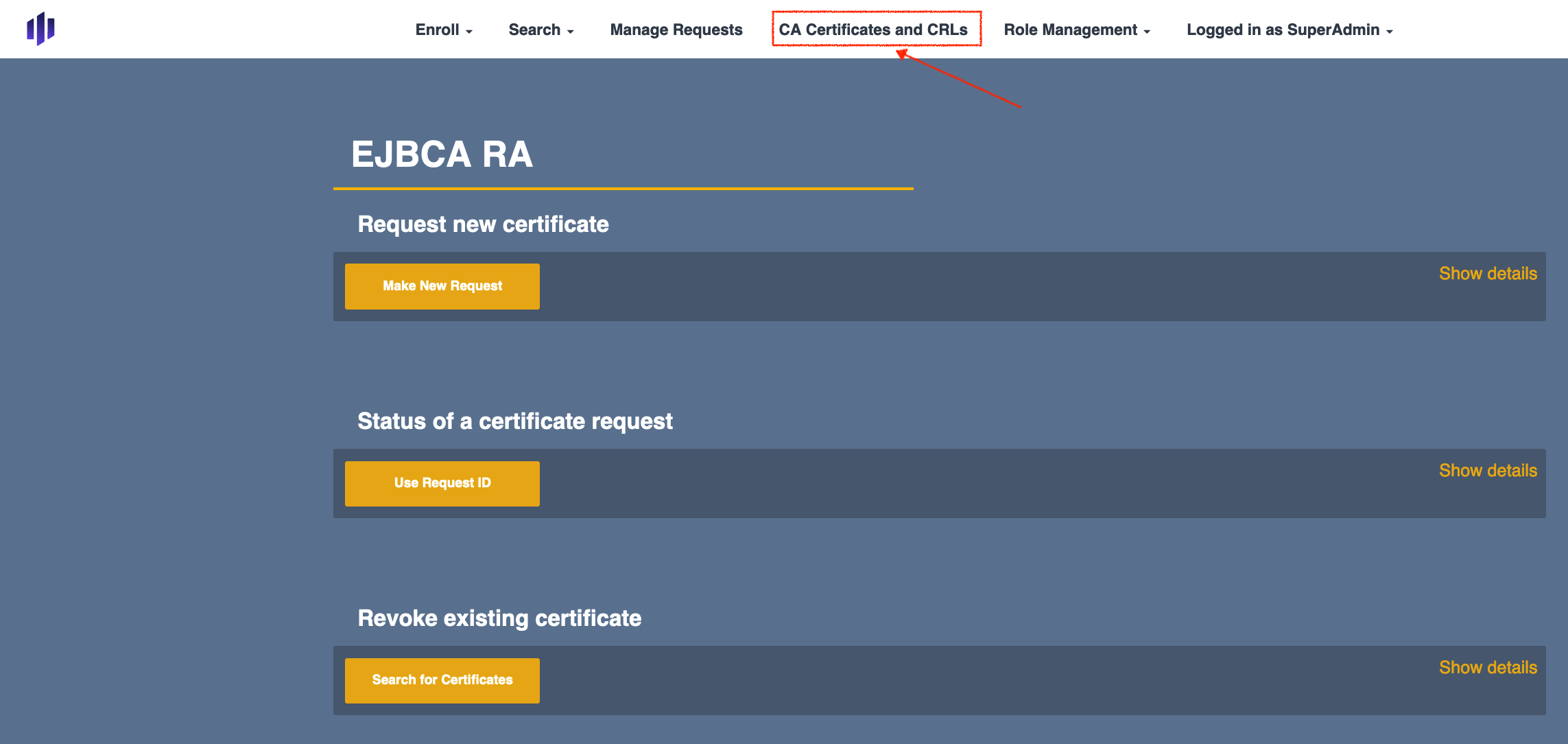The image size is (1568, 744).
Task: Click the yellow divider line under title
Action: coord(623,188)
